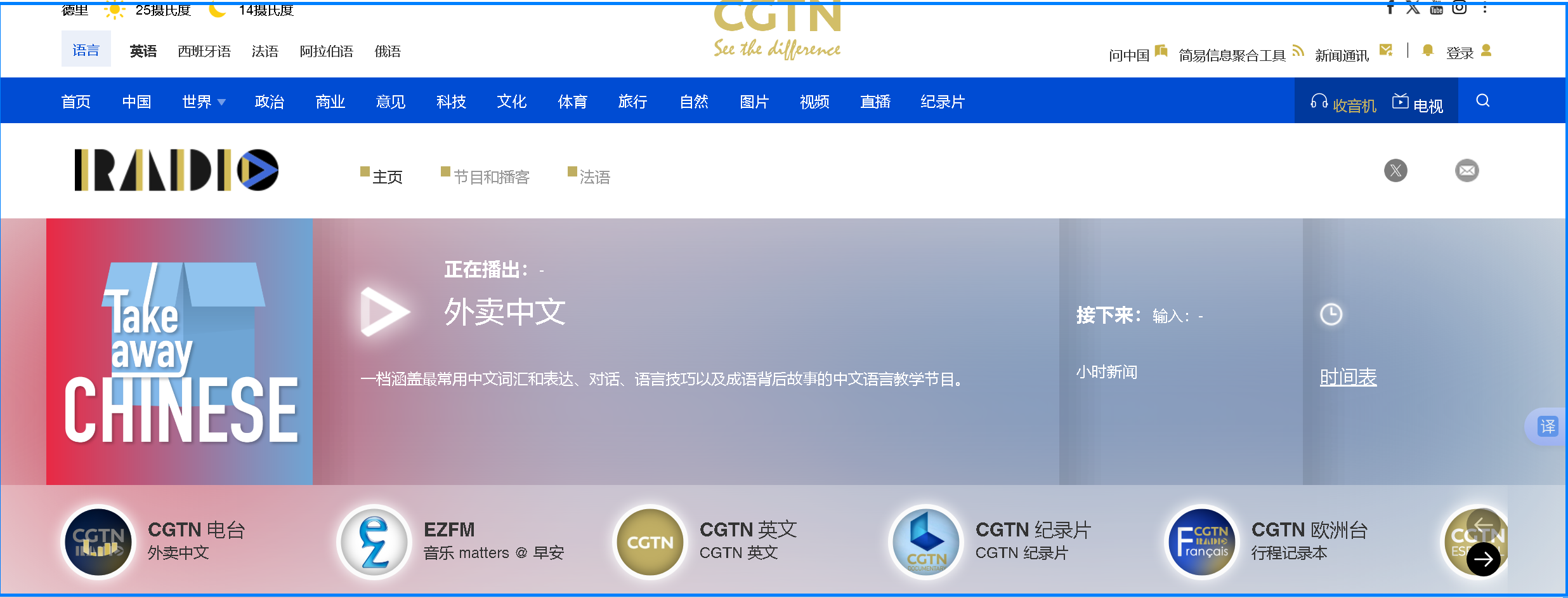
Task: Select the CGTN 欧洲台 station
Action: pyautogui.click(x=1202, y=542)
